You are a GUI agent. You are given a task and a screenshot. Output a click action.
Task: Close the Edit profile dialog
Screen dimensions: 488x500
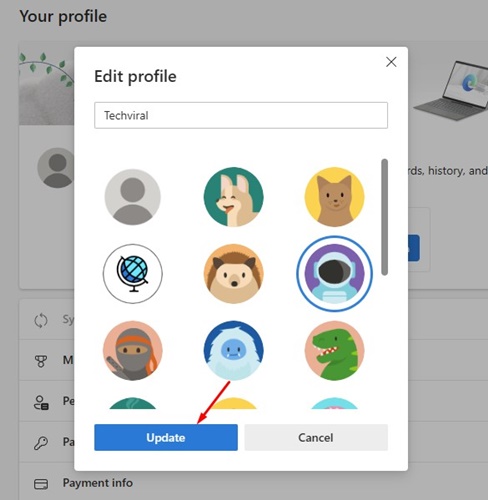(x=391, y=62)
